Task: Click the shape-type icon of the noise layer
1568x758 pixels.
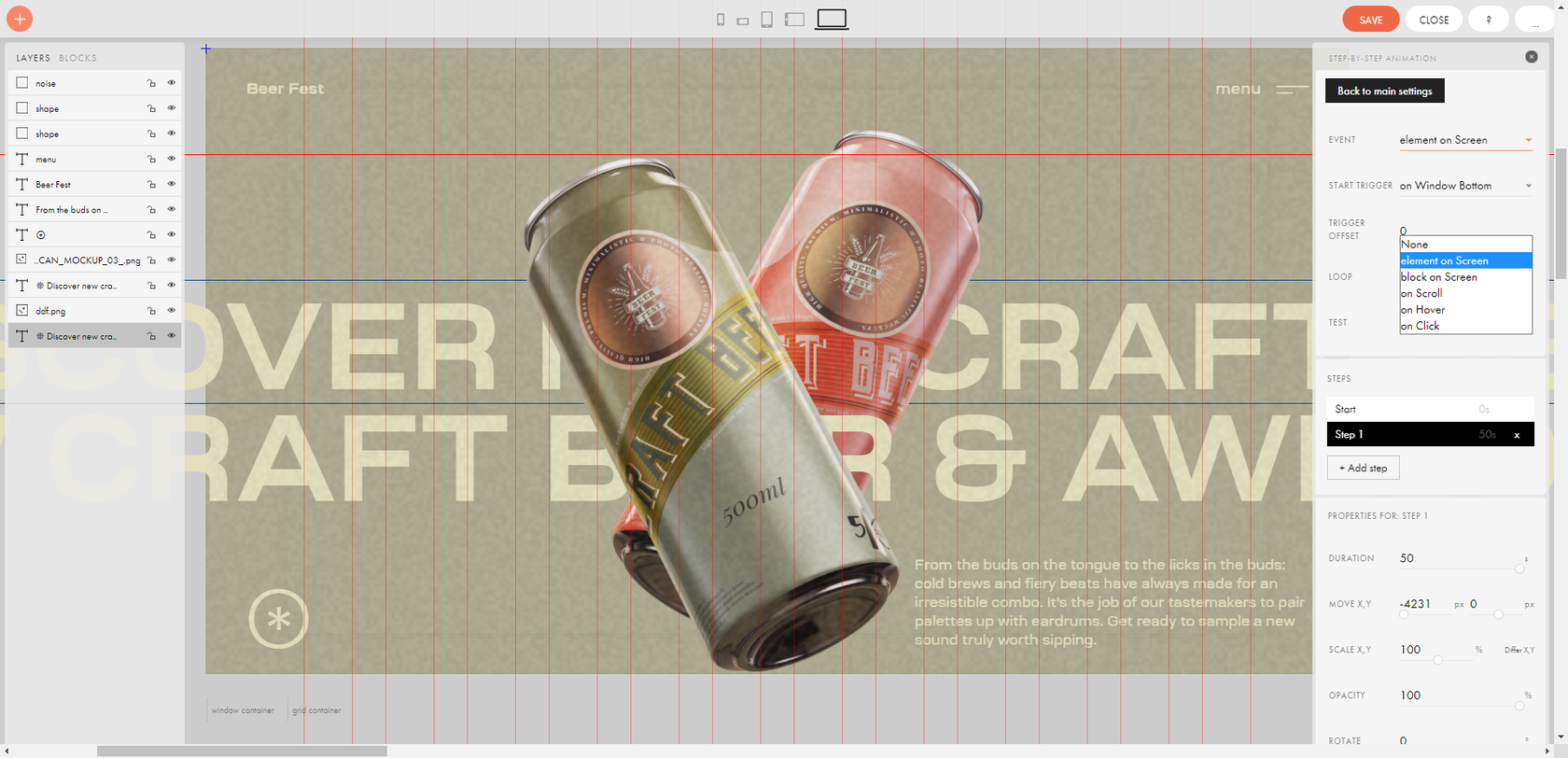Action: [x=22, y=82]
